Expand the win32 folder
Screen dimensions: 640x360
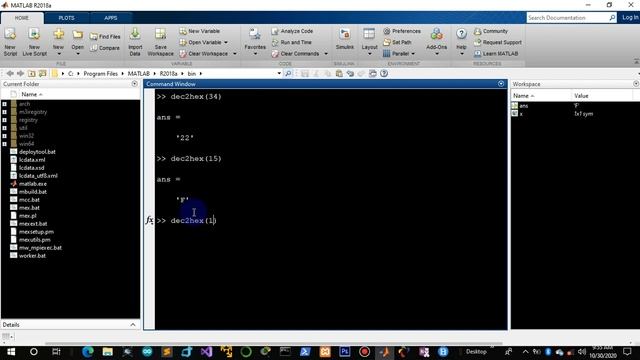[4, 136]
